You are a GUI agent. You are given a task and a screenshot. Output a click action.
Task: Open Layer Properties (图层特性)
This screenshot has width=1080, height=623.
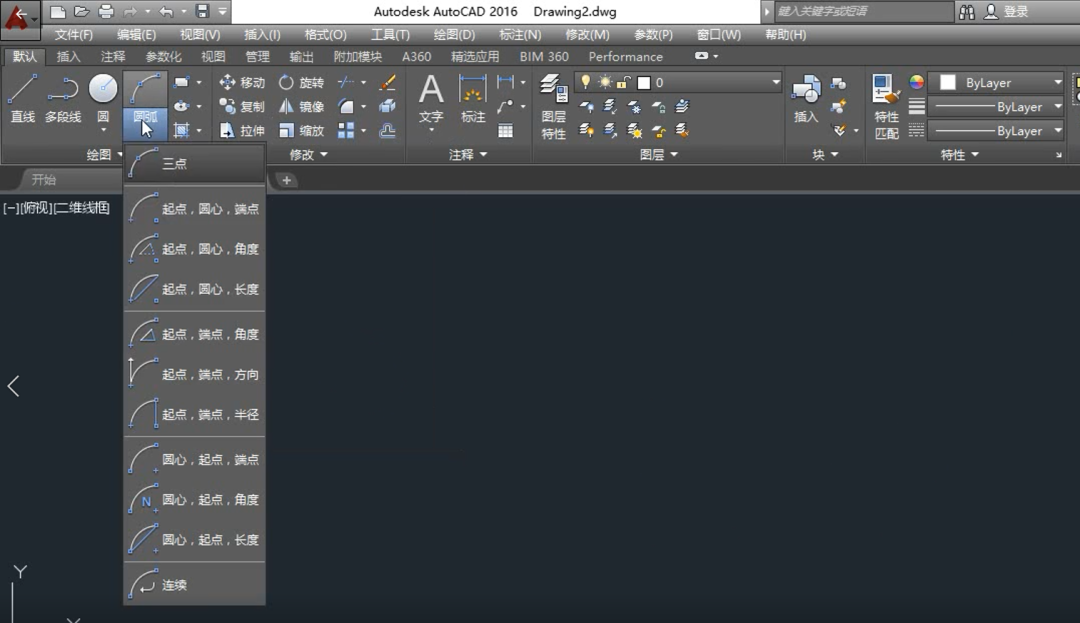coord(554,107)
